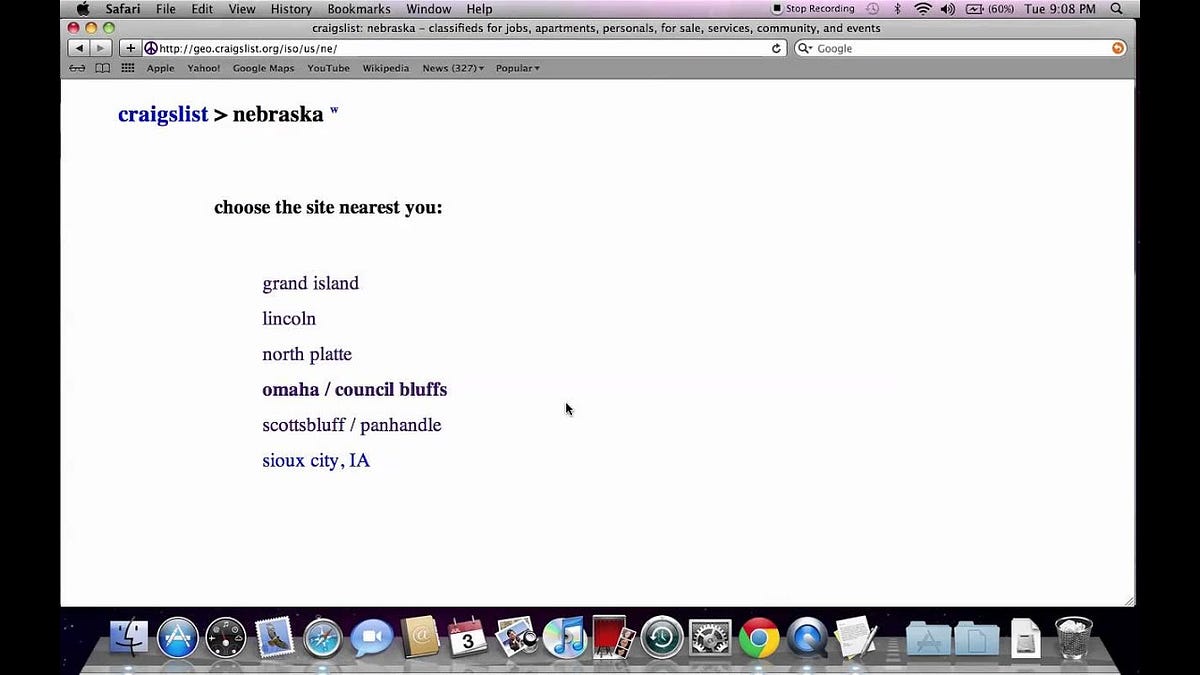The width and height of the screenshot is (1200, 675).
Task: Reload the page with the refresh arrow
Action: pos(776,48)
